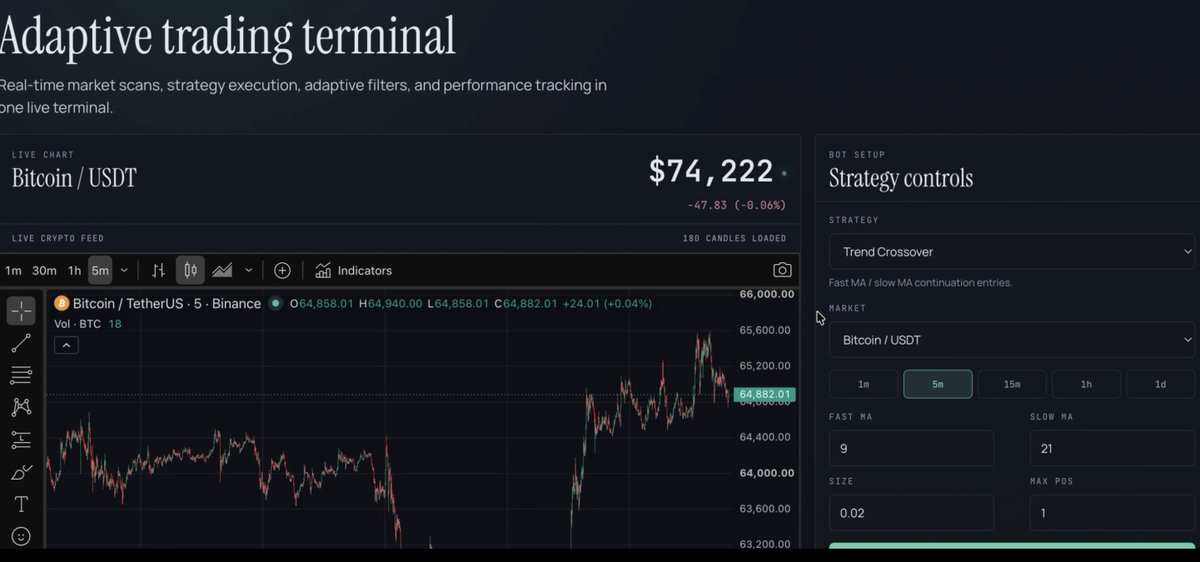Pick the brush drawing tool
This screenshot has width=1200, height=562.
(21, 472)
